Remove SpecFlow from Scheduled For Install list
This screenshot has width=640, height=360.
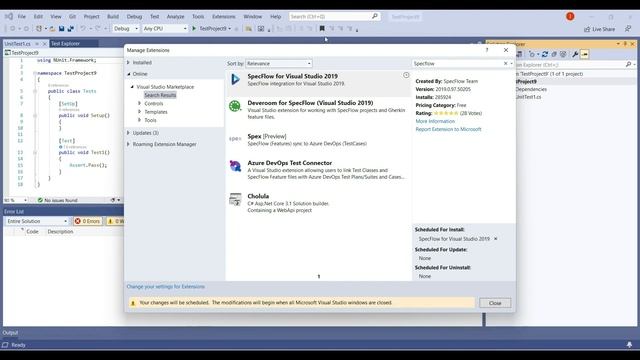click(496, 239)
